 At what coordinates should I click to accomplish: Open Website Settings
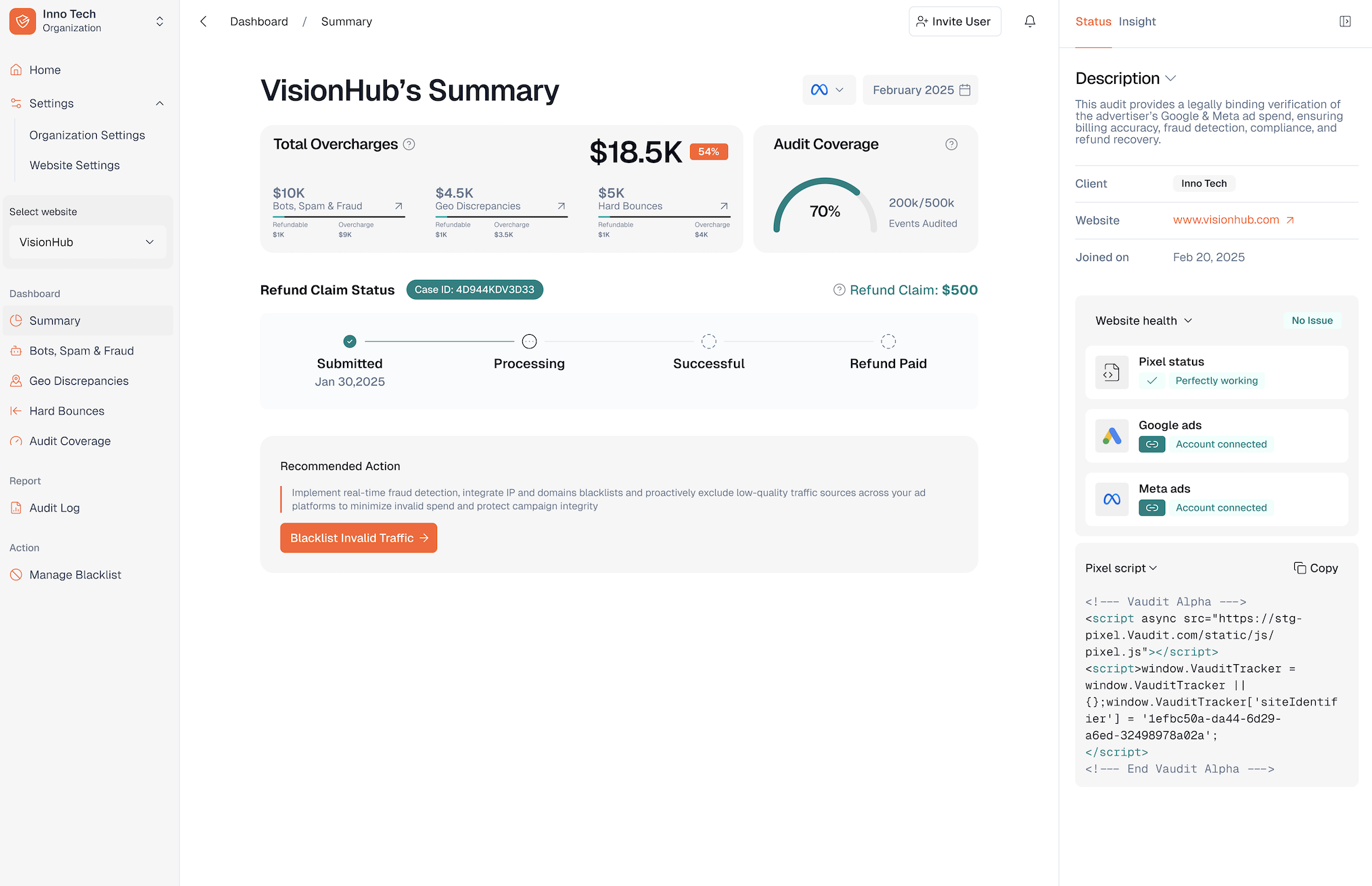74,165
